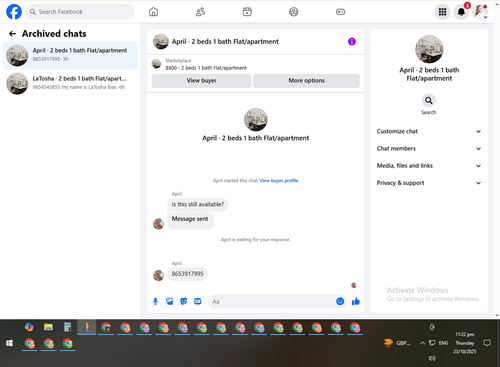
Task: Open Calculator from taskbar
Action: [x=67, y=327]
